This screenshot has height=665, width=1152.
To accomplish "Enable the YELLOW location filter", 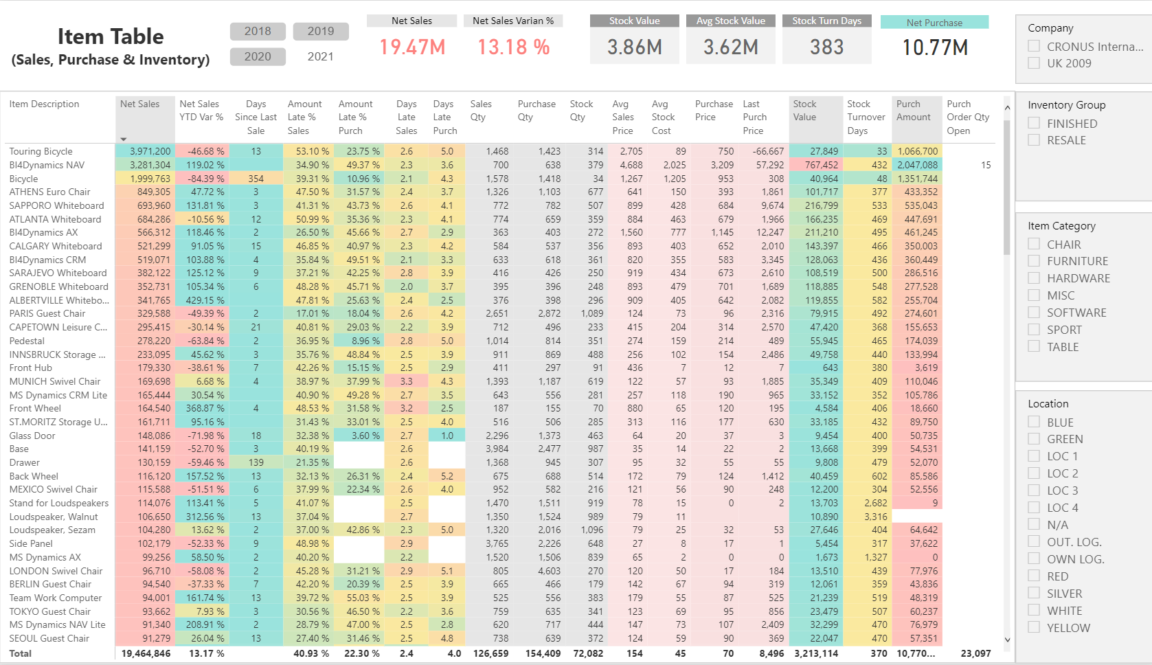I will [1036, 627].
